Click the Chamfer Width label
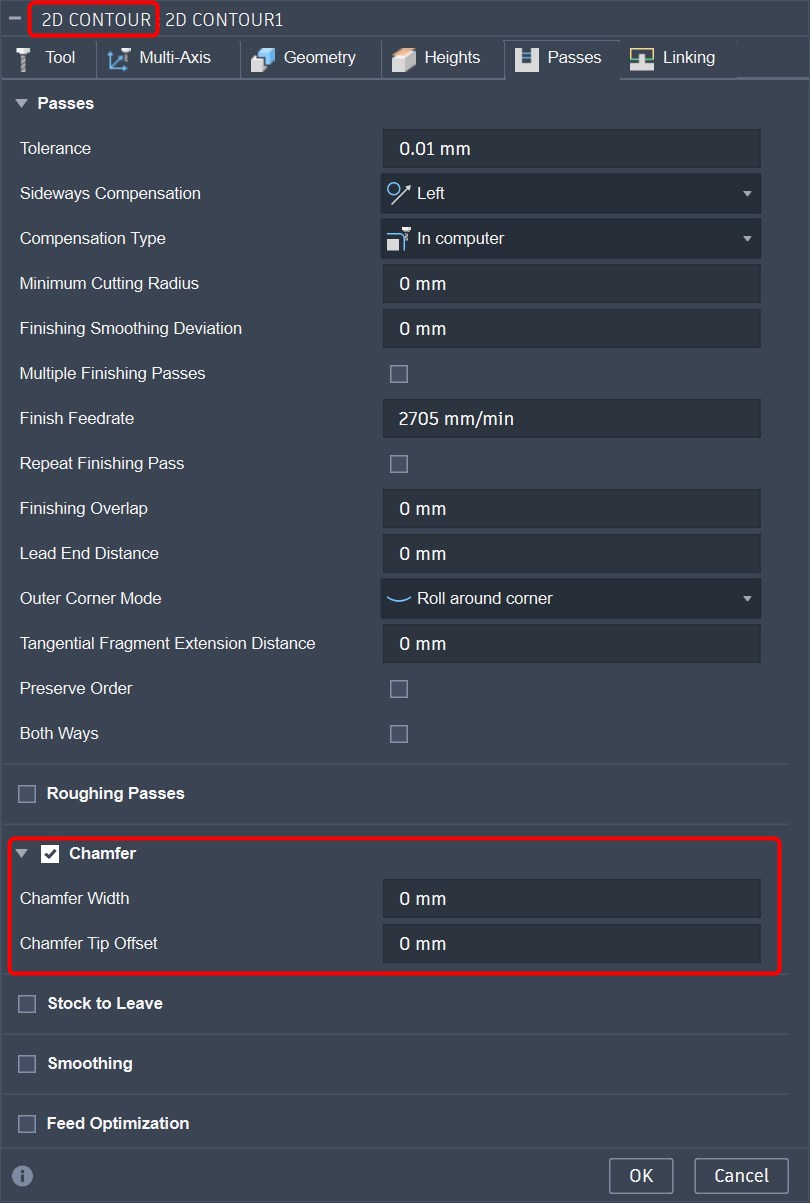The width and height of the screenshot is (810, 1203). pyautogui.click(x=74, y=898)
